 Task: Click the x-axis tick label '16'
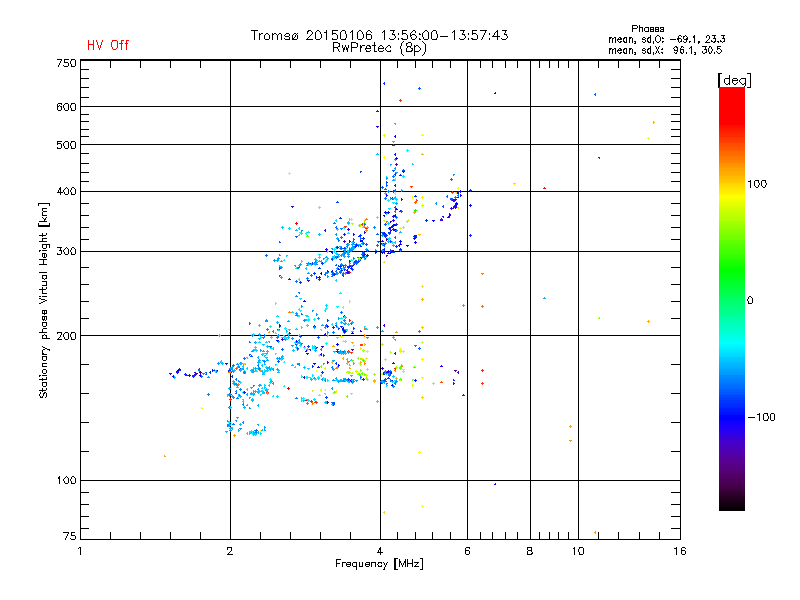[680, 551]
